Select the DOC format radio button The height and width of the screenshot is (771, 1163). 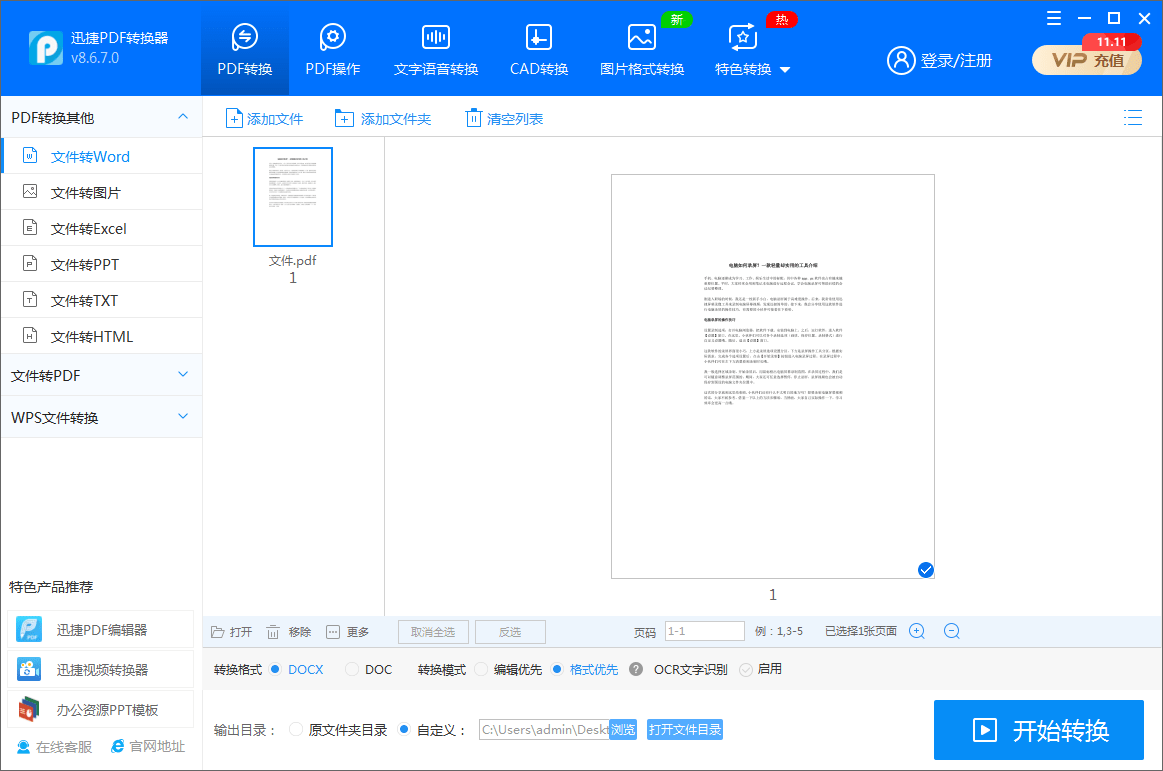[x=352, y=669]
